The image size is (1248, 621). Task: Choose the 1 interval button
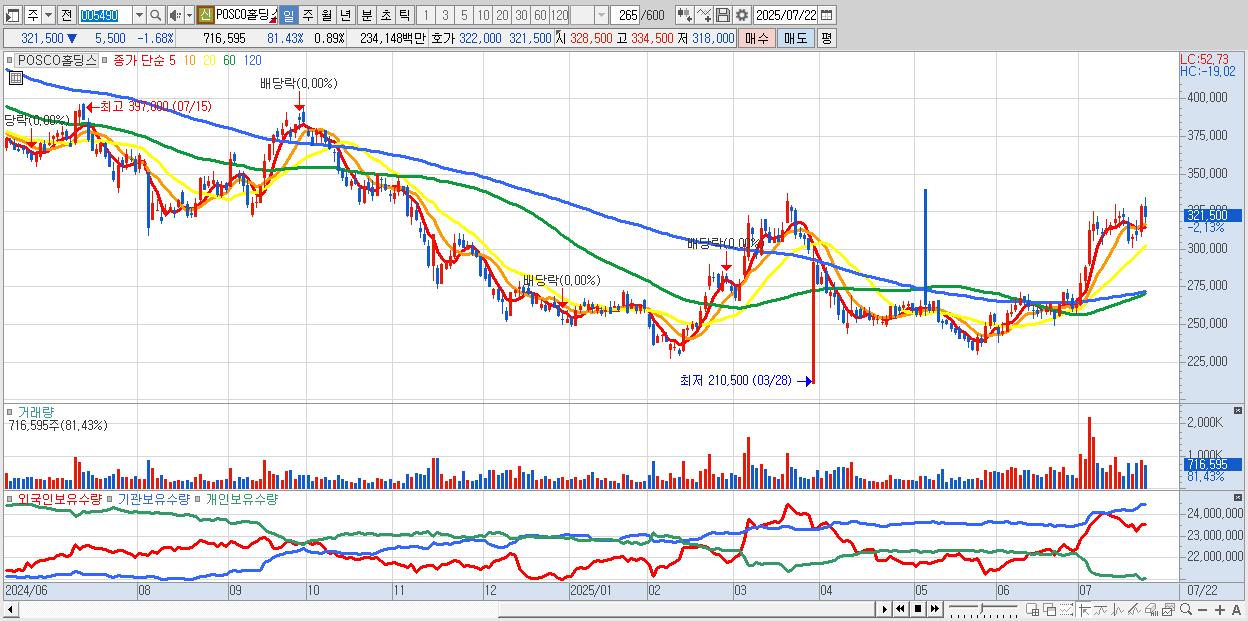tap(426, 15)
